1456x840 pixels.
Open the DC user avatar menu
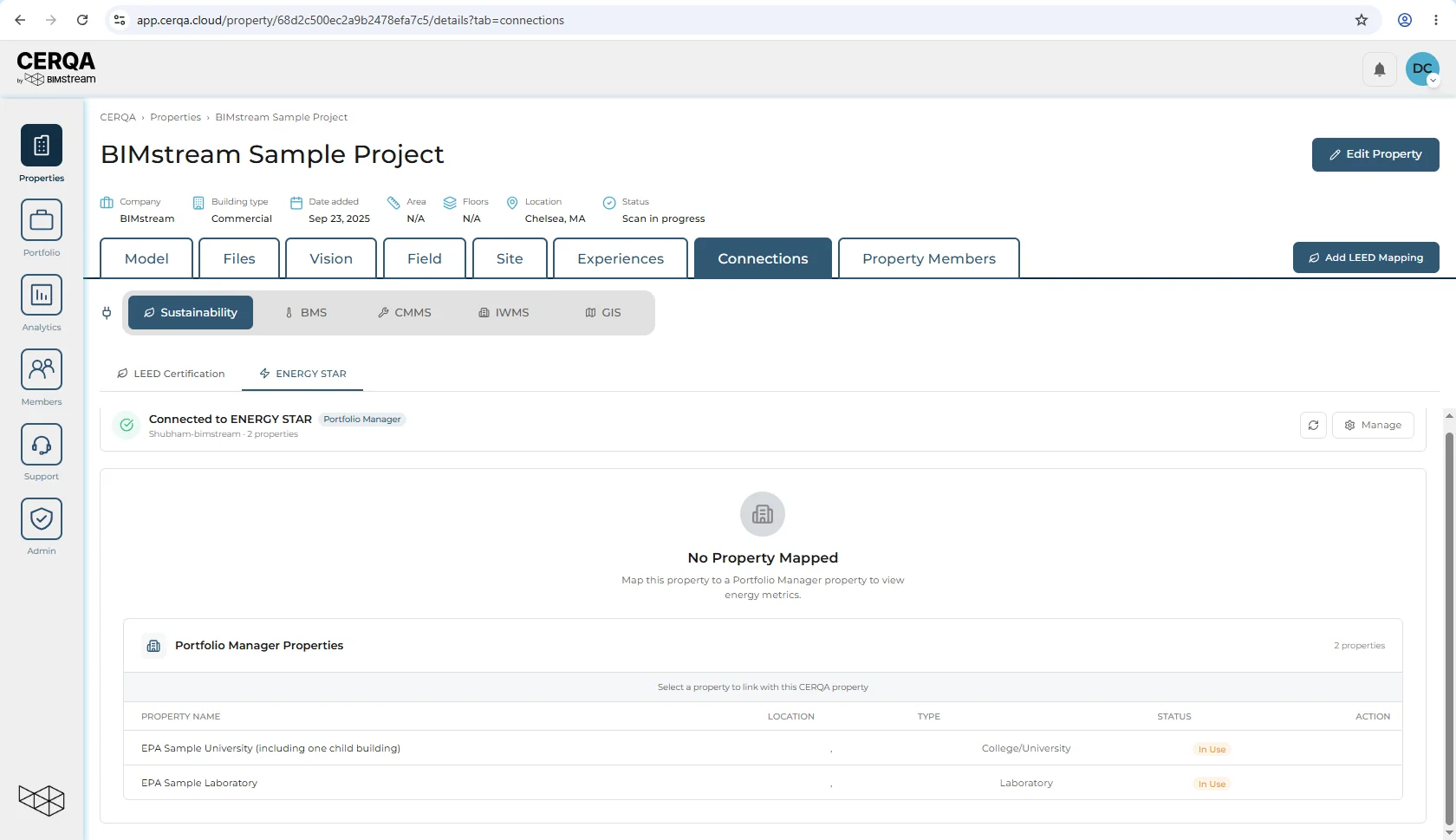[x=1422, y=69]
